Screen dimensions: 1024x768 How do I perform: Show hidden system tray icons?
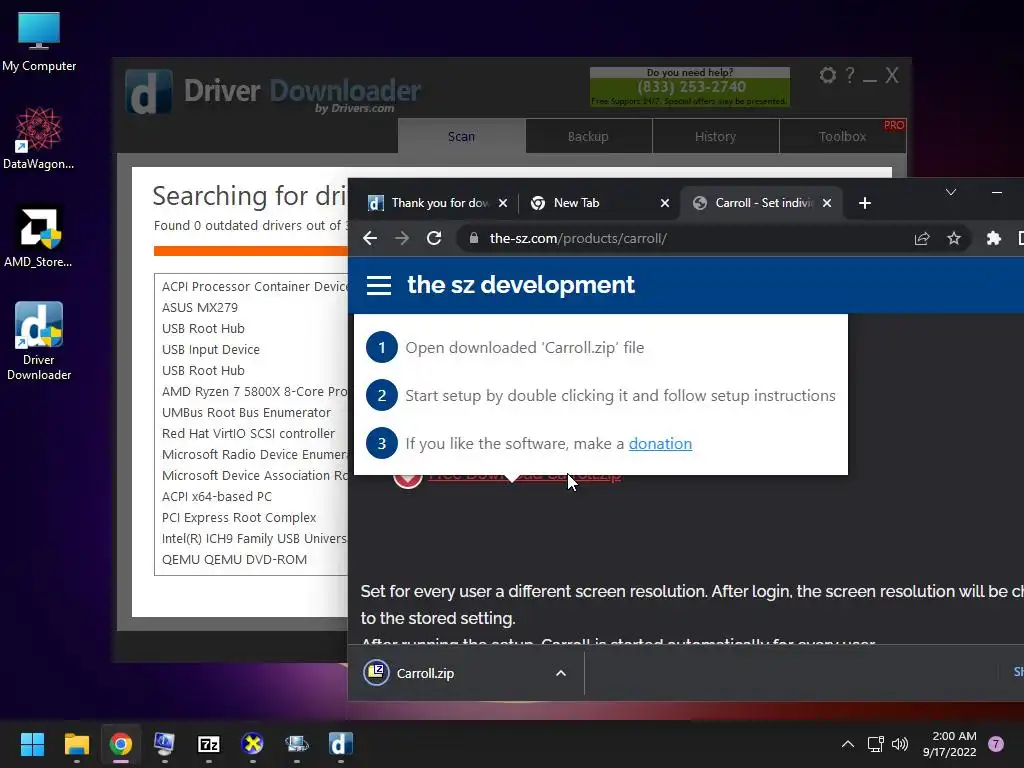(x=848, y=744)
